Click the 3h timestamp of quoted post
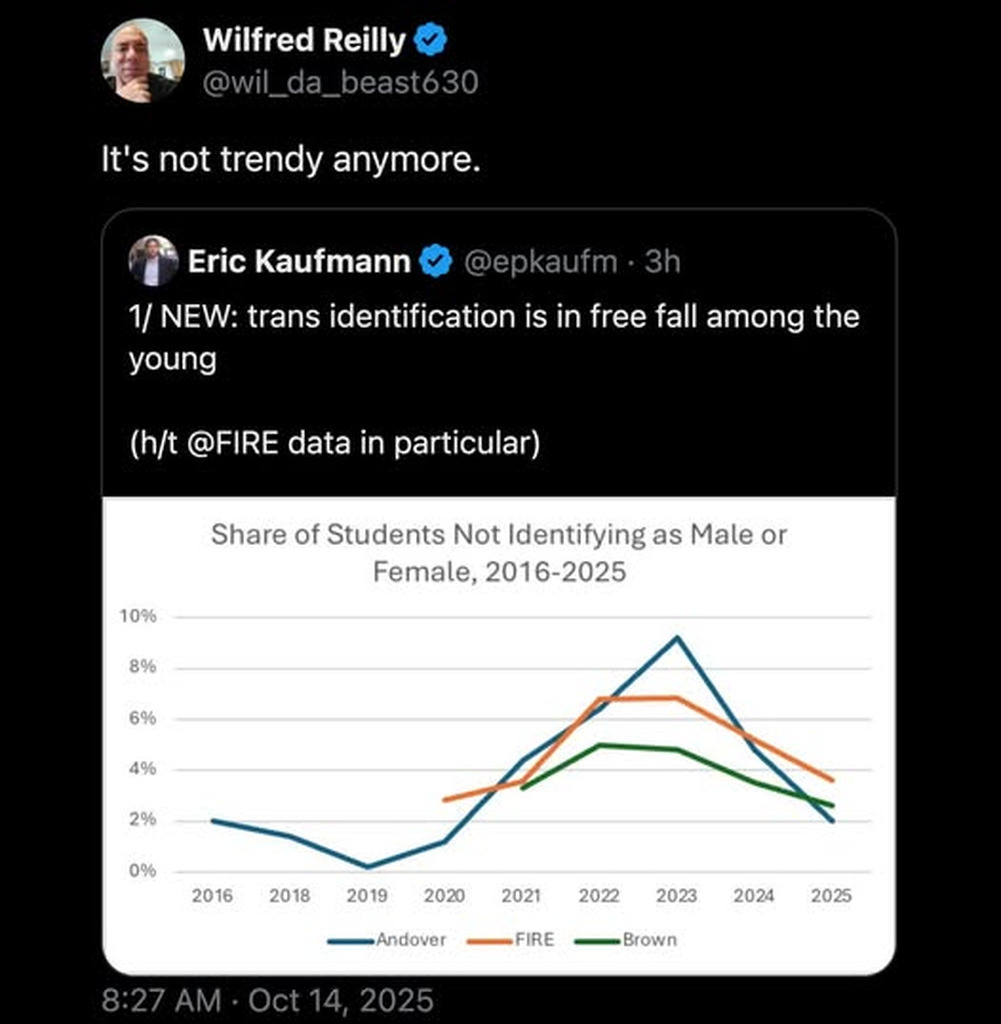 pyautogui.click(x=662, y=262)
